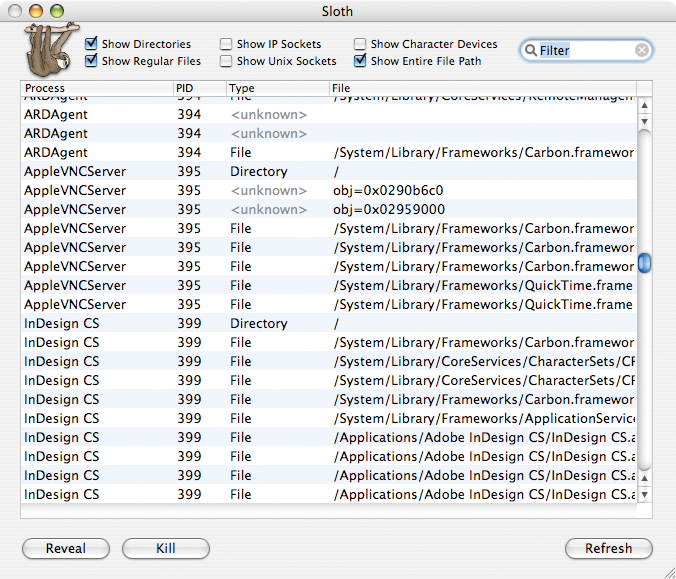Click the bottom scroll-down arrow

[x=645, y=494]
